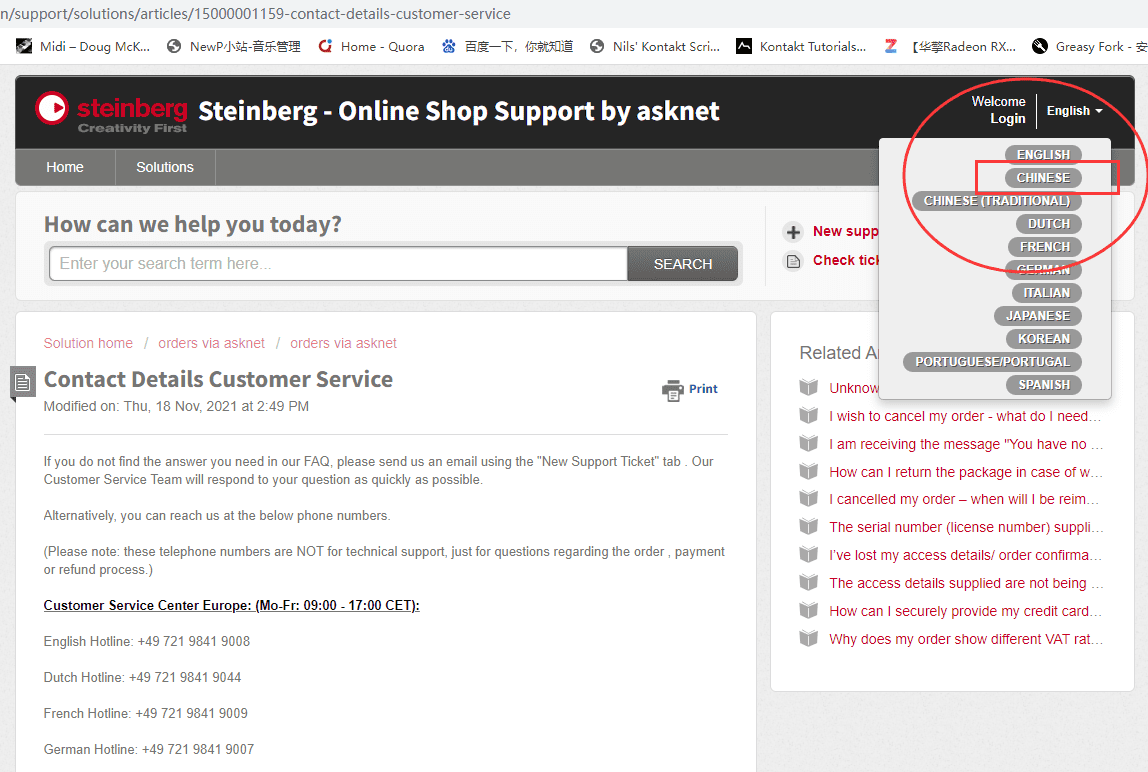Viewport: 1148px width, 772px height.
Task: Open the Greasy Fork bookmark
Action: tap(1089, 46)
